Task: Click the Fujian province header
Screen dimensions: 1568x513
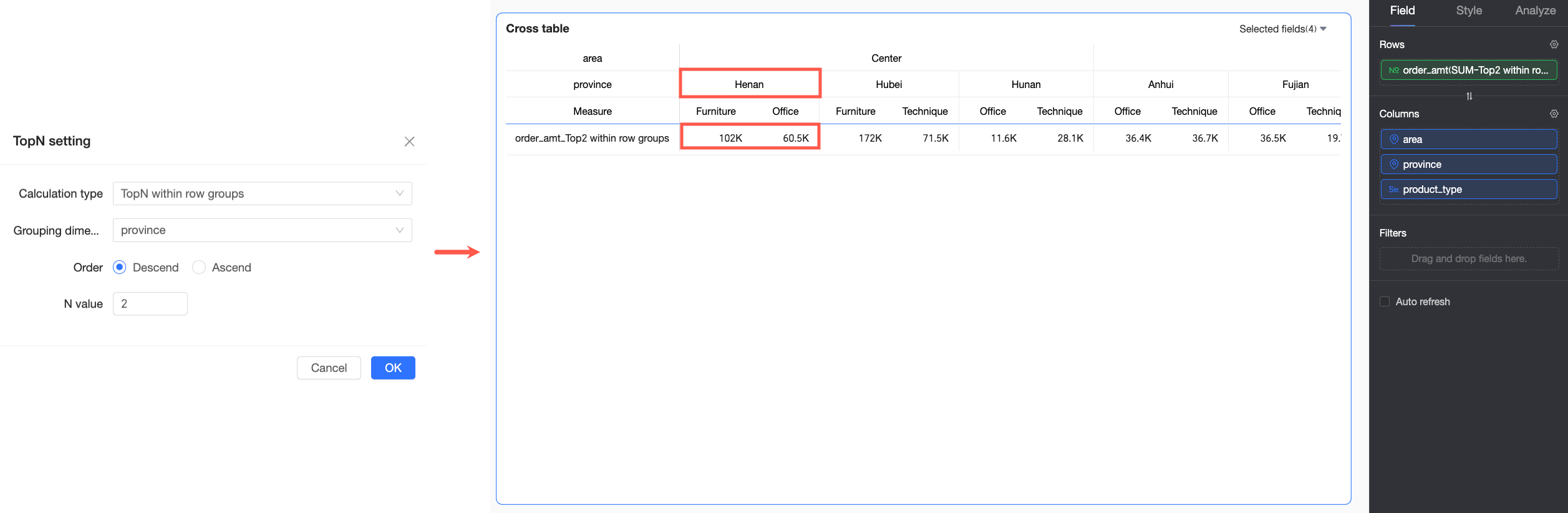Action: (1295, 84)
